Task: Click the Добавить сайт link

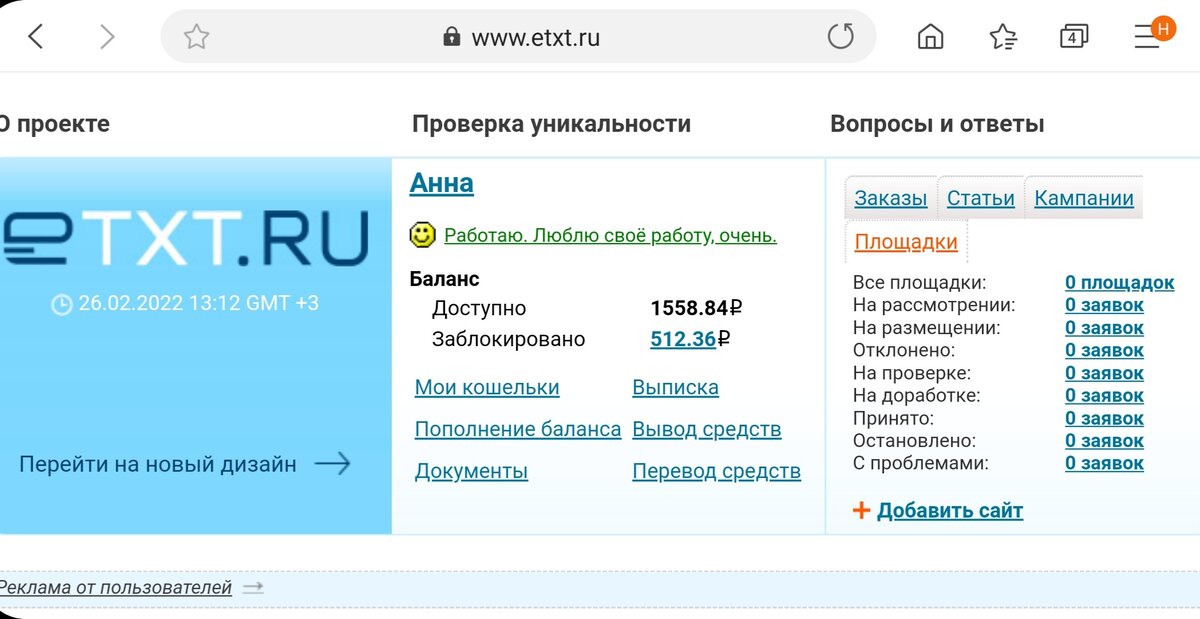Action: tap(950, 511)
